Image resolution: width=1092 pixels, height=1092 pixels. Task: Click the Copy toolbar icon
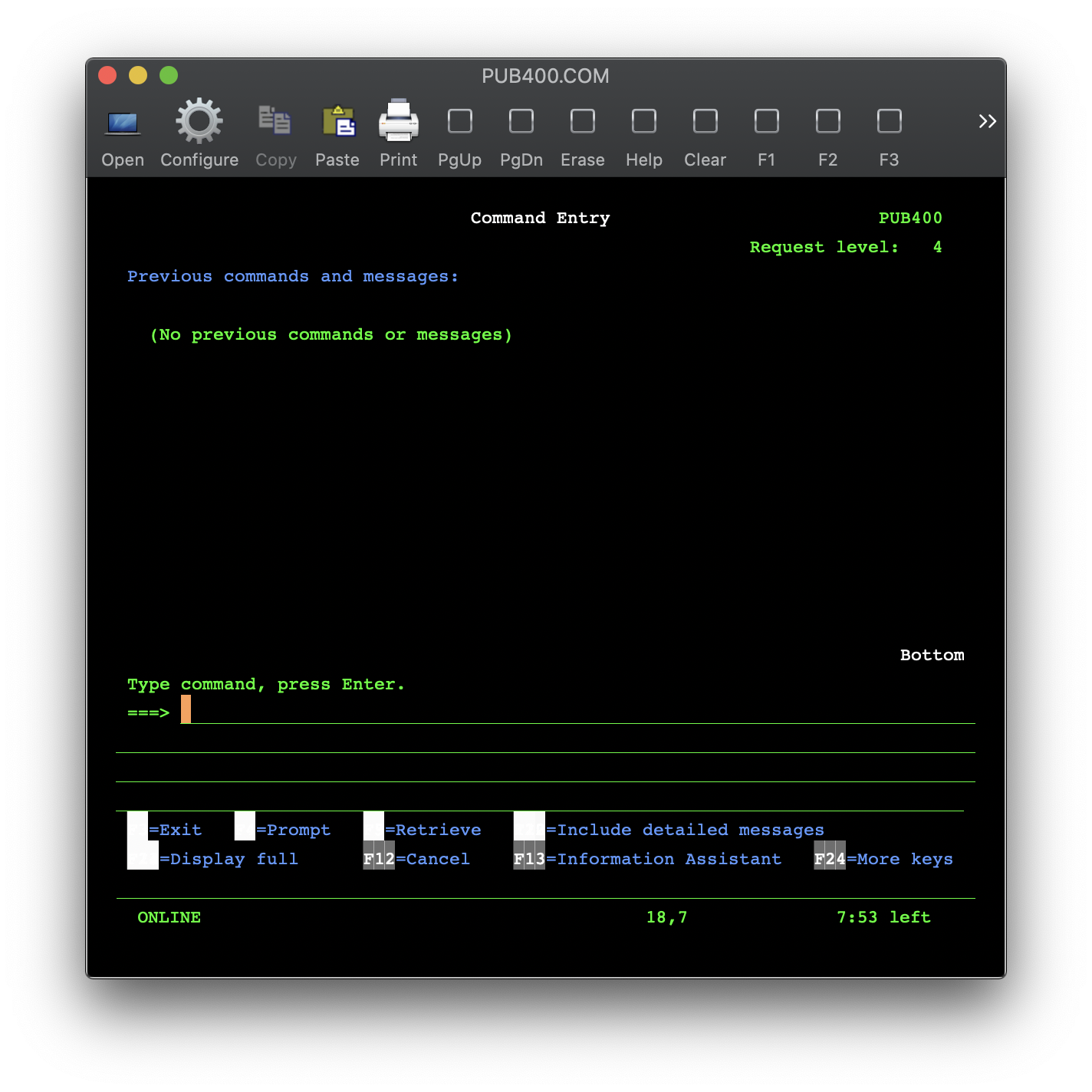point(276,133)
